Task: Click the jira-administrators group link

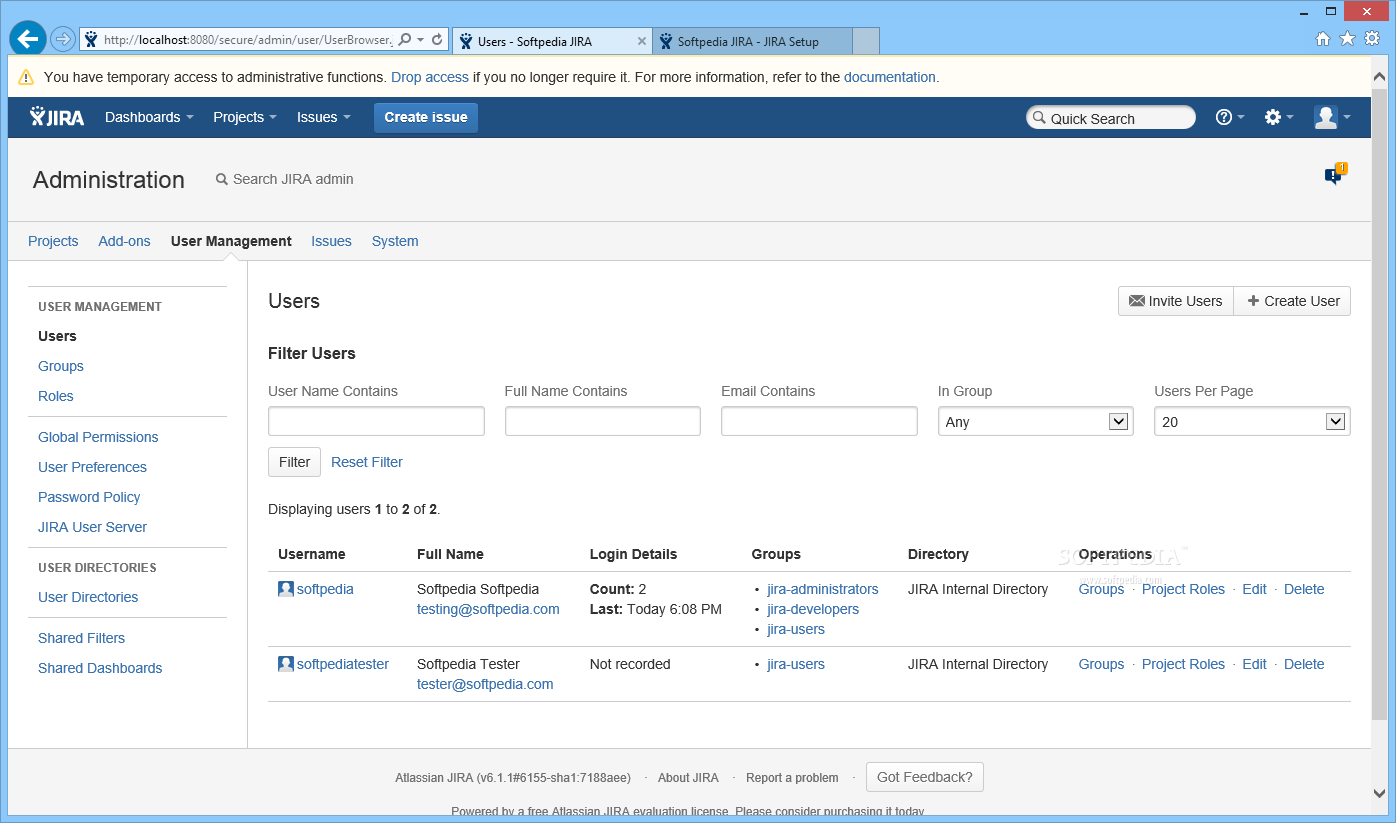Action: tap(823, 589)
